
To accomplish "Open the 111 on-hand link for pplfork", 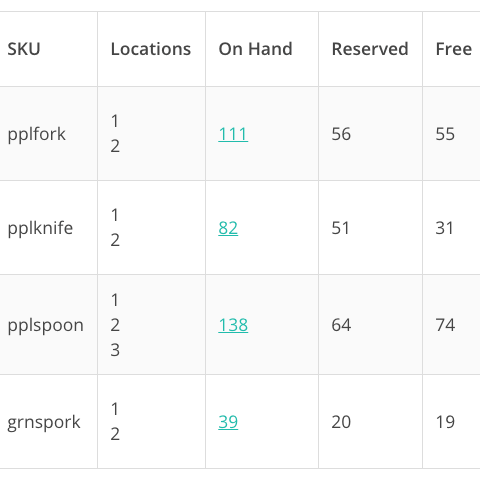I will pos(233,134).
